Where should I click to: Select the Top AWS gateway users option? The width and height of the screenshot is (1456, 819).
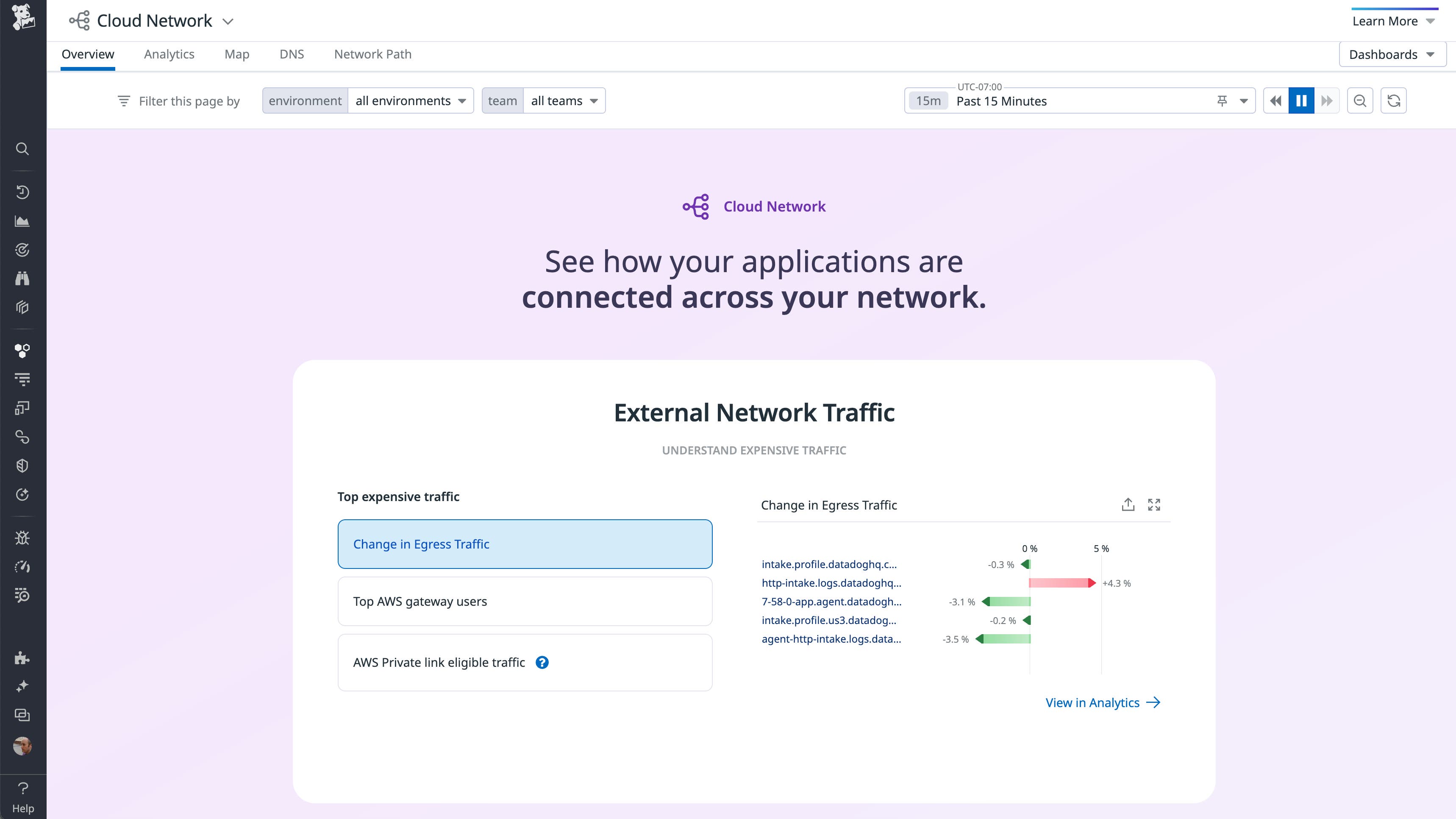[x=525, y=601]
